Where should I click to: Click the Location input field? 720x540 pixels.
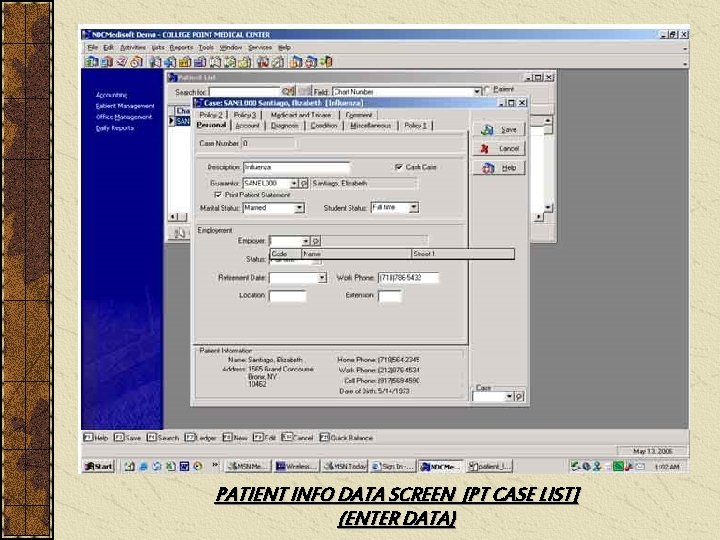(x=287, y=296)
